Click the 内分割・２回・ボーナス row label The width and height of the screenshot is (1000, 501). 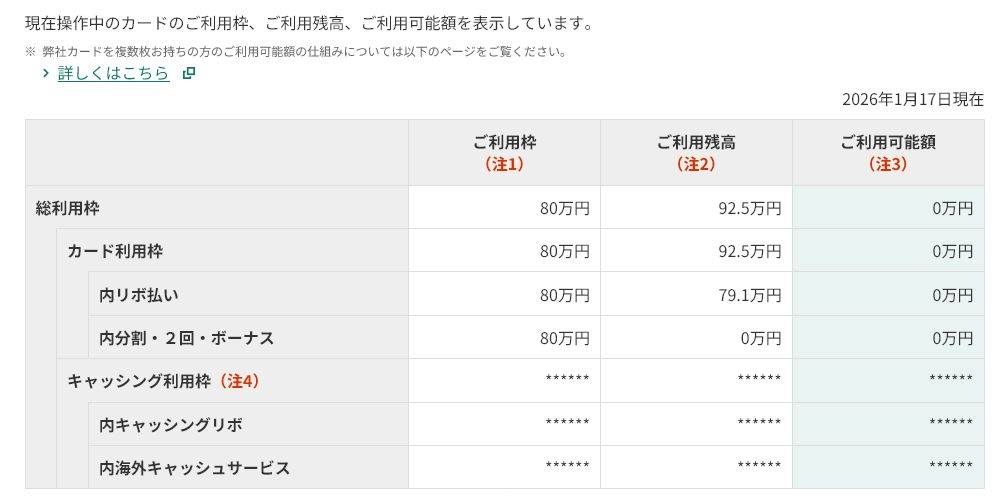[x=186, y=338]
